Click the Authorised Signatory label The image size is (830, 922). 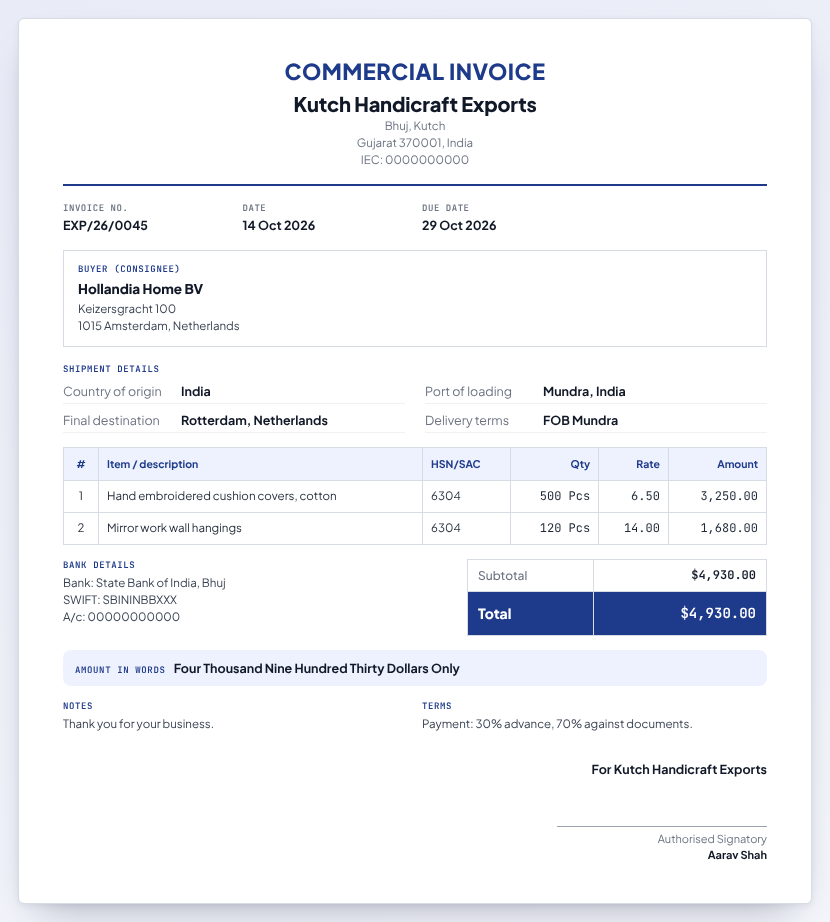point(712,839)
